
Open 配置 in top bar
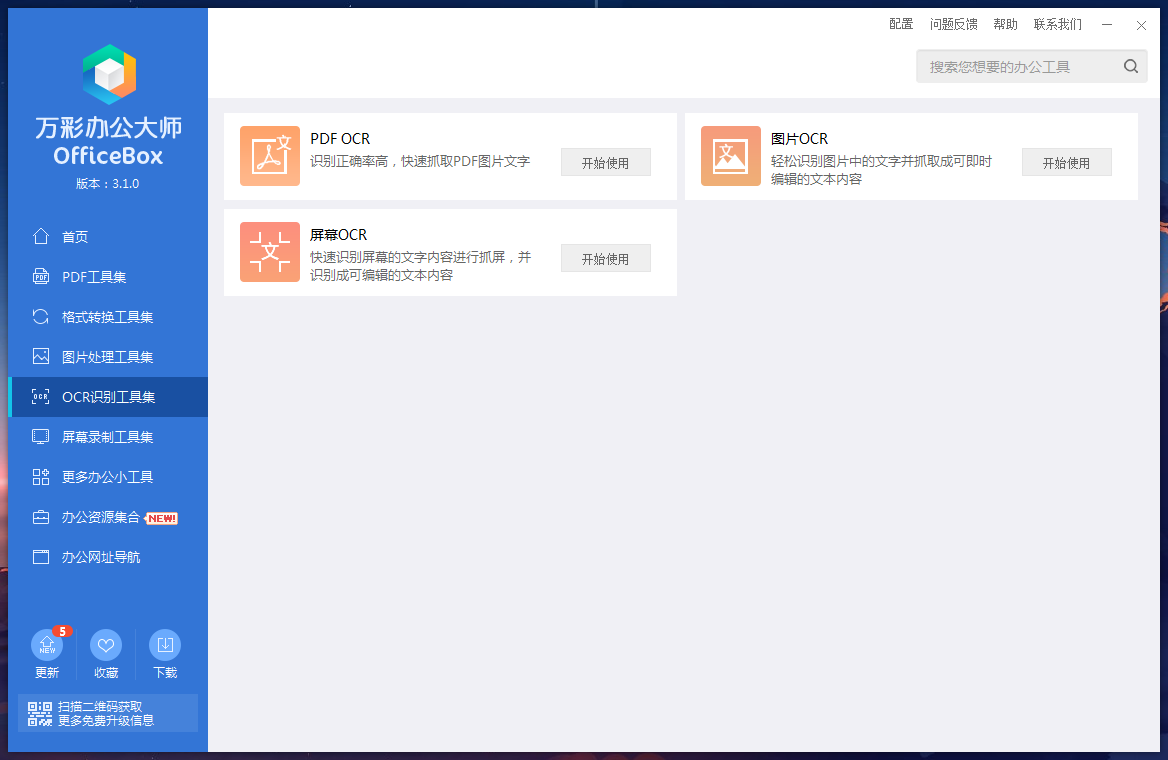click(x=901, y=25)
